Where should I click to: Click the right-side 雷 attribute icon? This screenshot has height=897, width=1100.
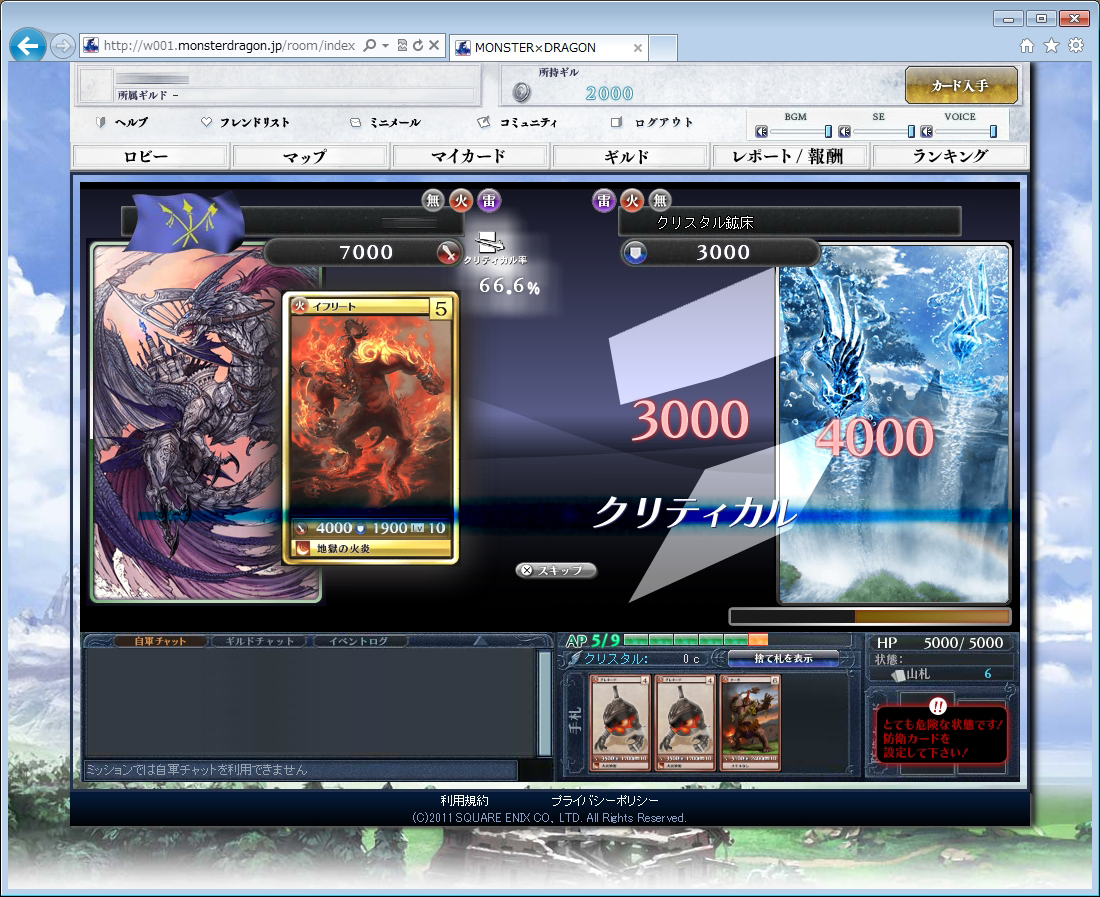pyautogui.click(x=604, y=201)
